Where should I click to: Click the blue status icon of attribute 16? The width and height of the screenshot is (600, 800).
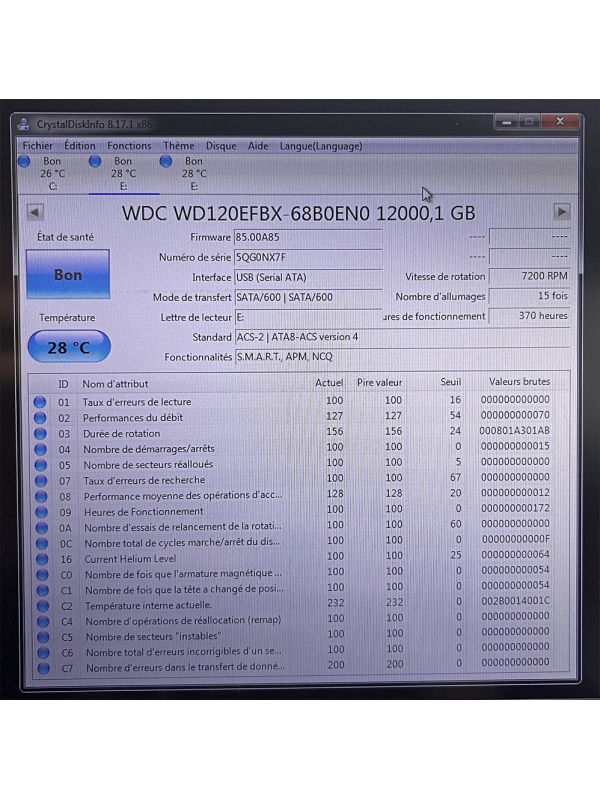click(42, 559)
